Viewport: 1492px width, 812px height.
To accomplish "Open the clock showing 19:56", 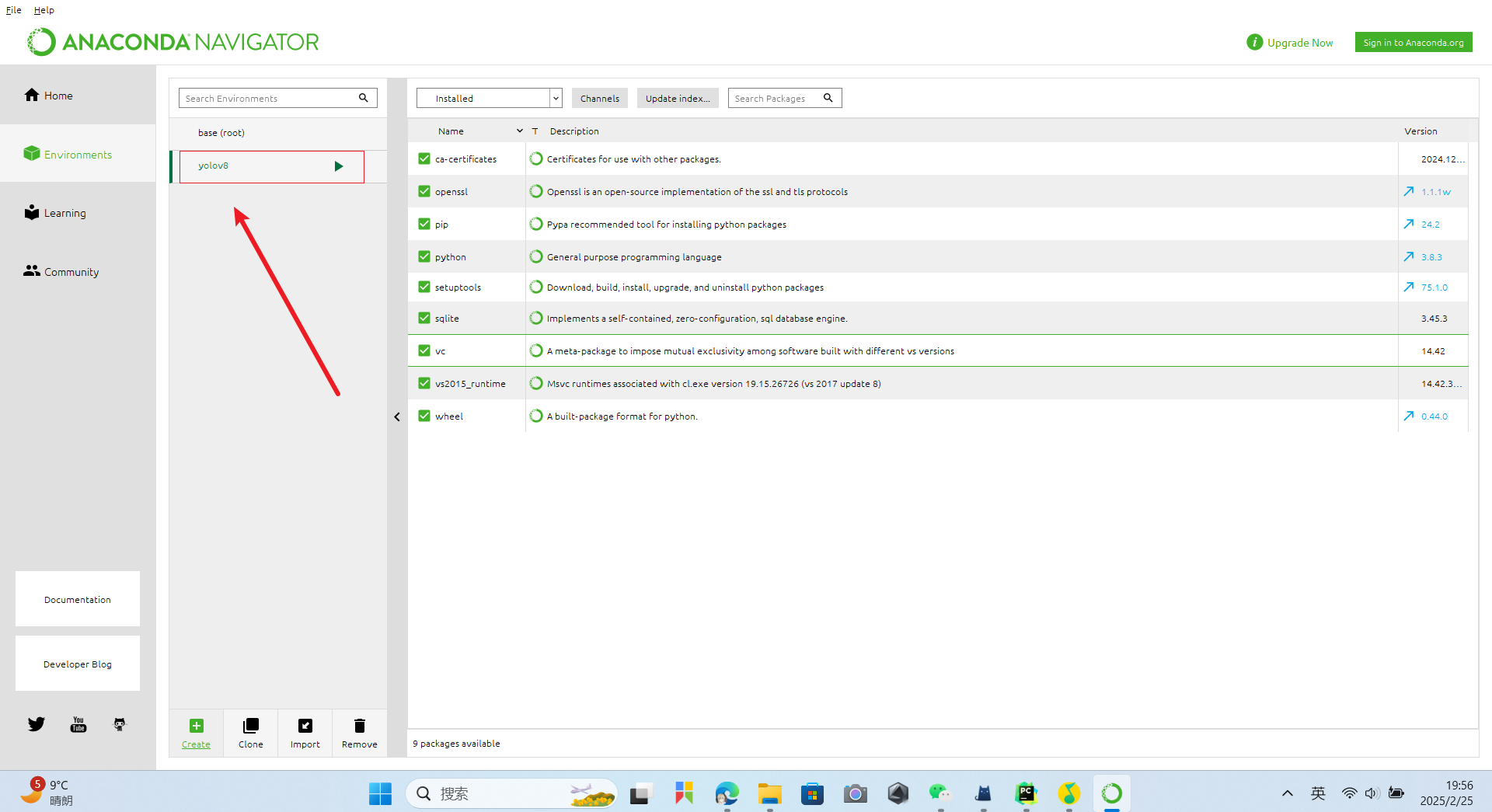I will [1446, 793].
